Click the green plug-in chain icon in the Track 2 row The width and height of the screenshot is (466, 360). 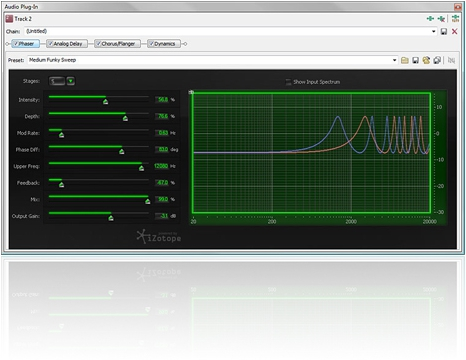430,19
